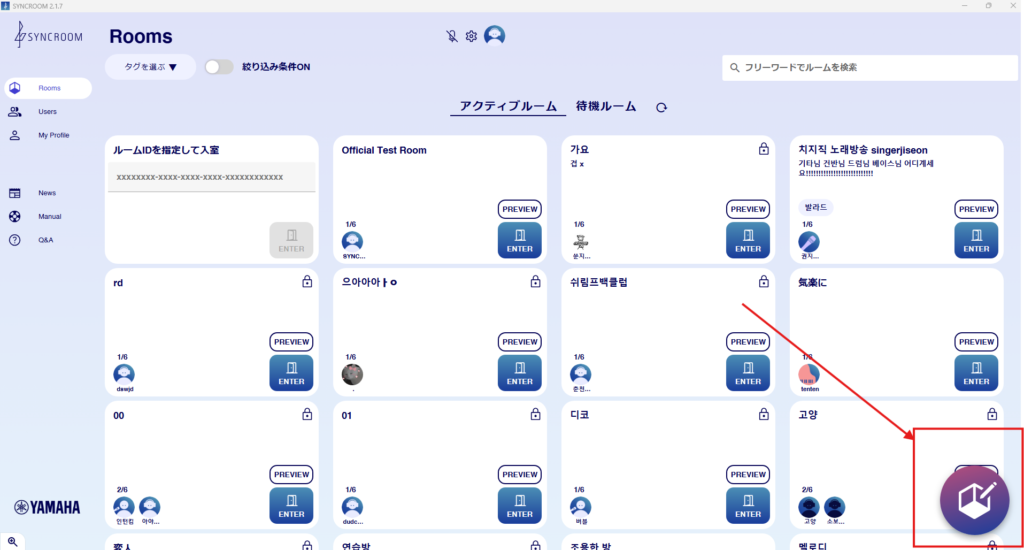Enter the Official Test Room
Image resolution: width=1024 pixels, height=550 pixels.
click(519, 240)
